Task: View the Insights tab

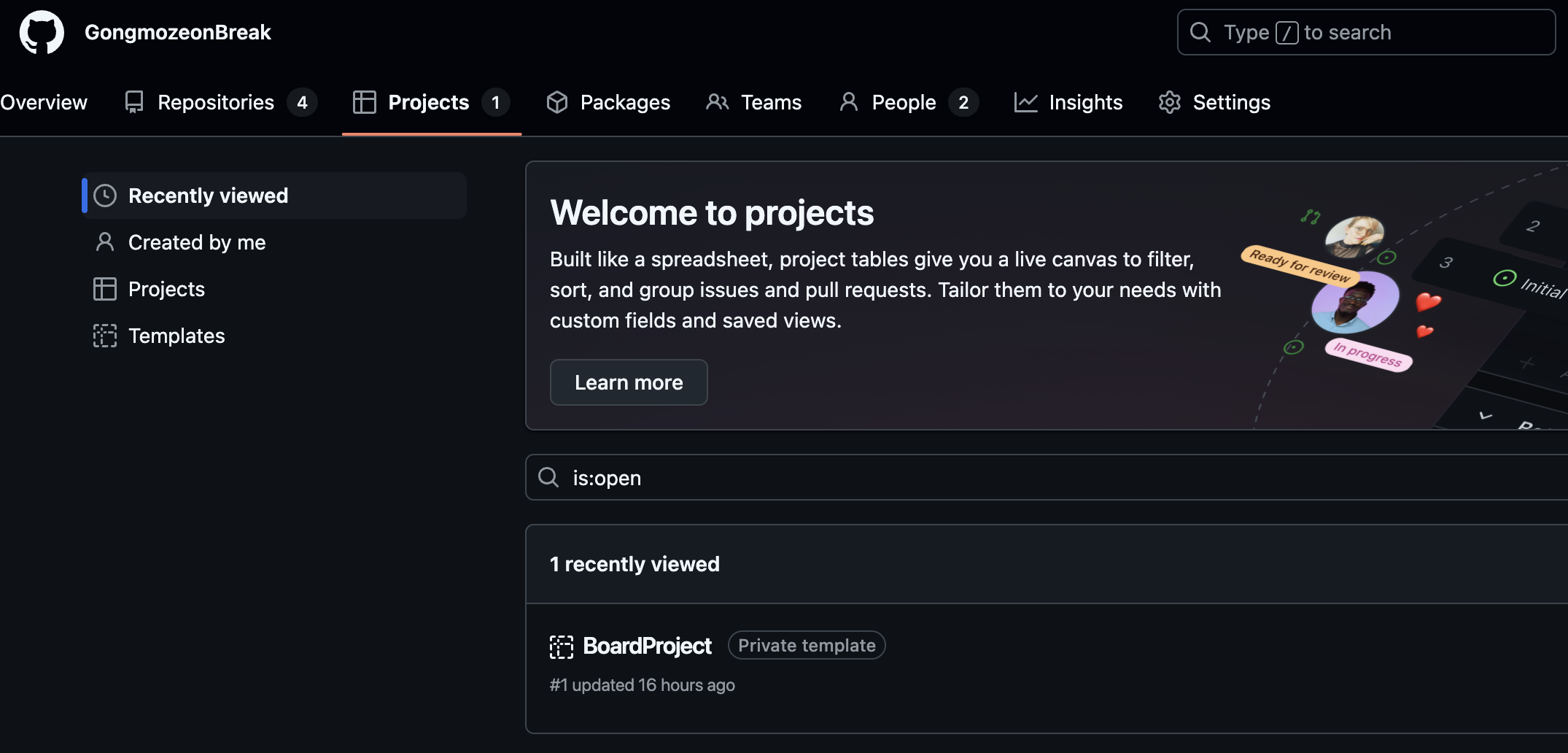Action: (x=1068, y=102)
